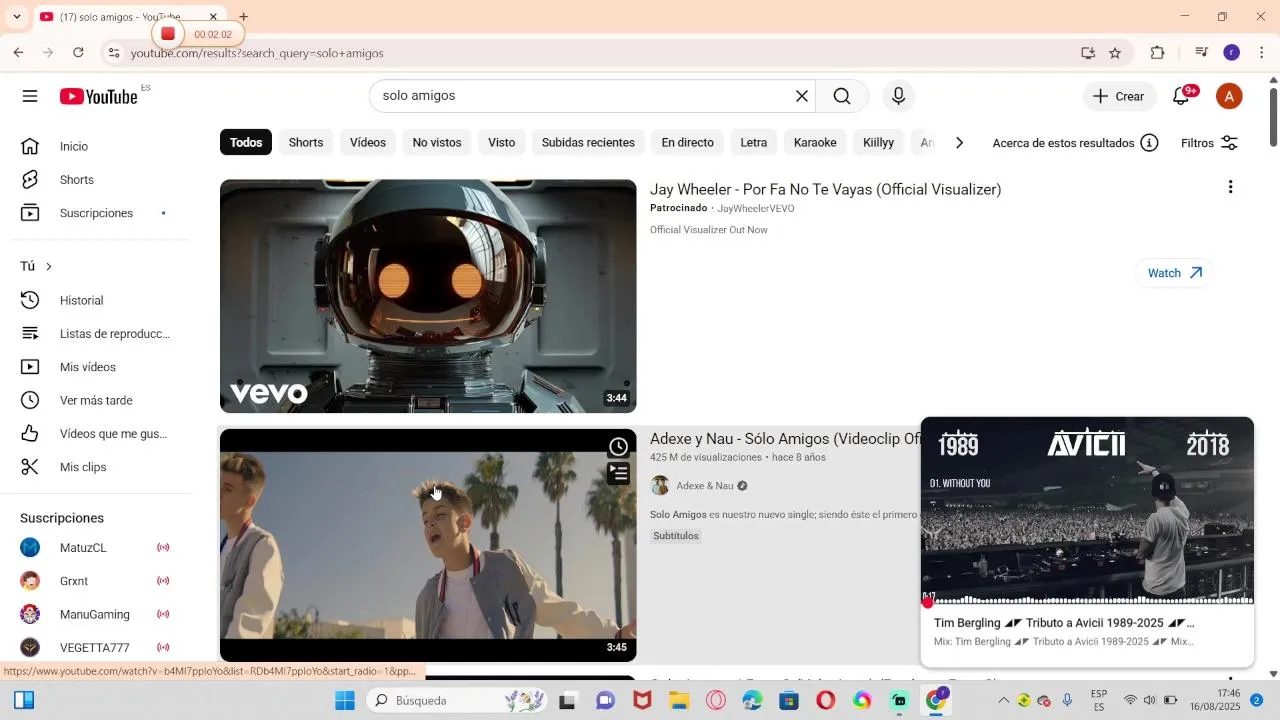Open the tab search dropdown in Chrome

click(x=16, y=17)
